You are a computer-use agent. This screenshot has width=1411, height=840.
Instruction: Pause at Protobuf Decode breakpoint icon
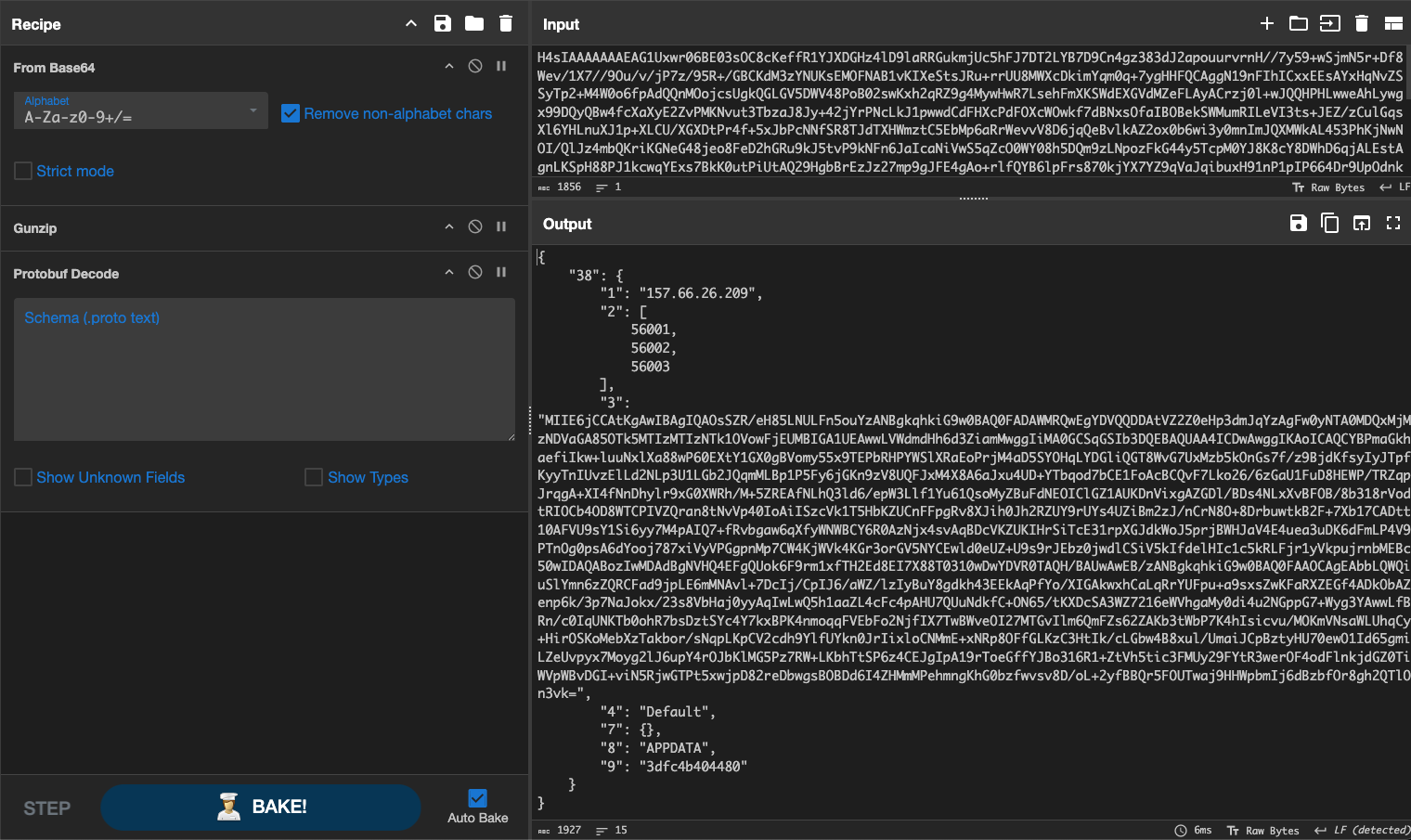(501, 273)
